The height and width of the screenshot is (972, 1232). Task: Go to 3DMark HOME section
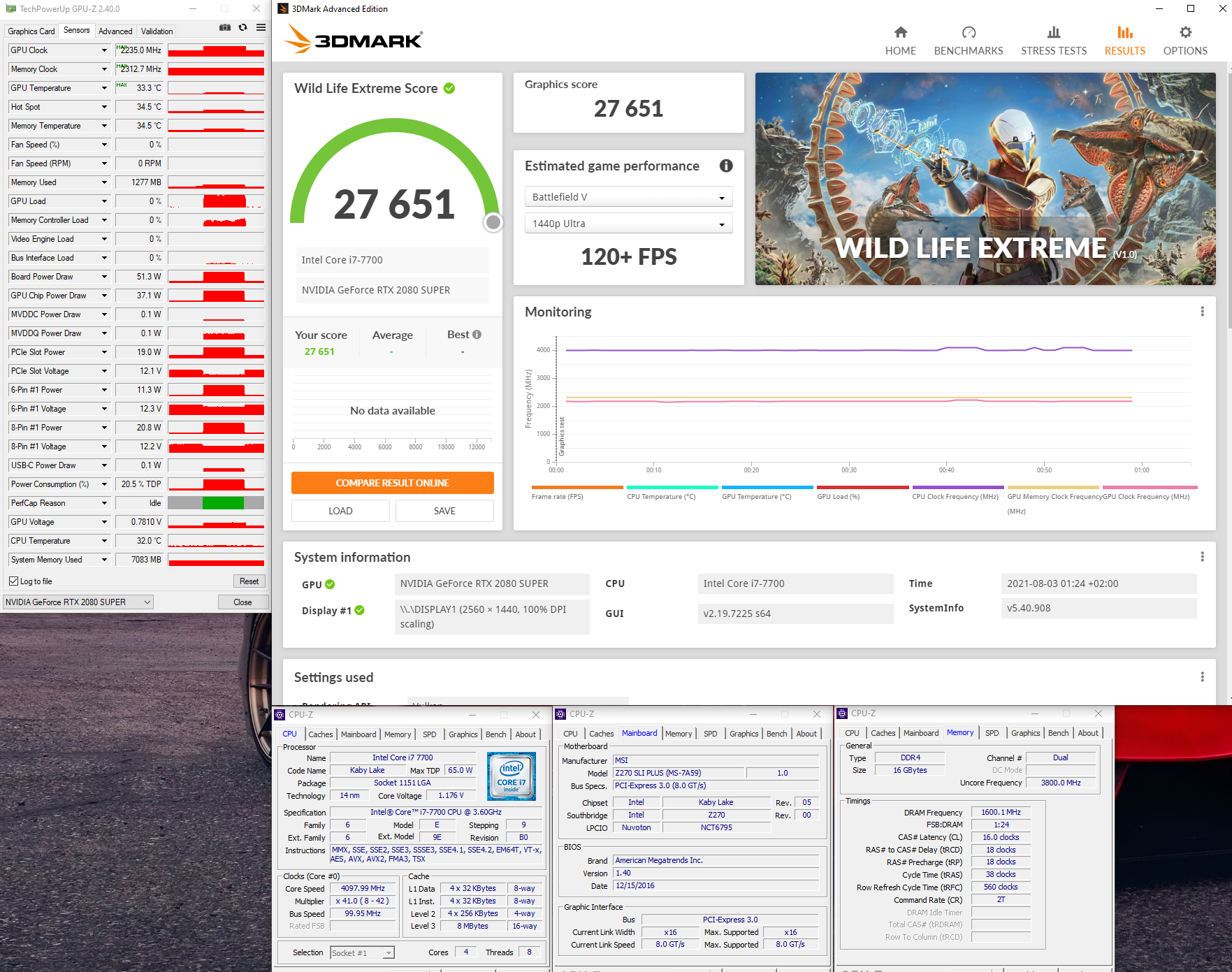900,41
